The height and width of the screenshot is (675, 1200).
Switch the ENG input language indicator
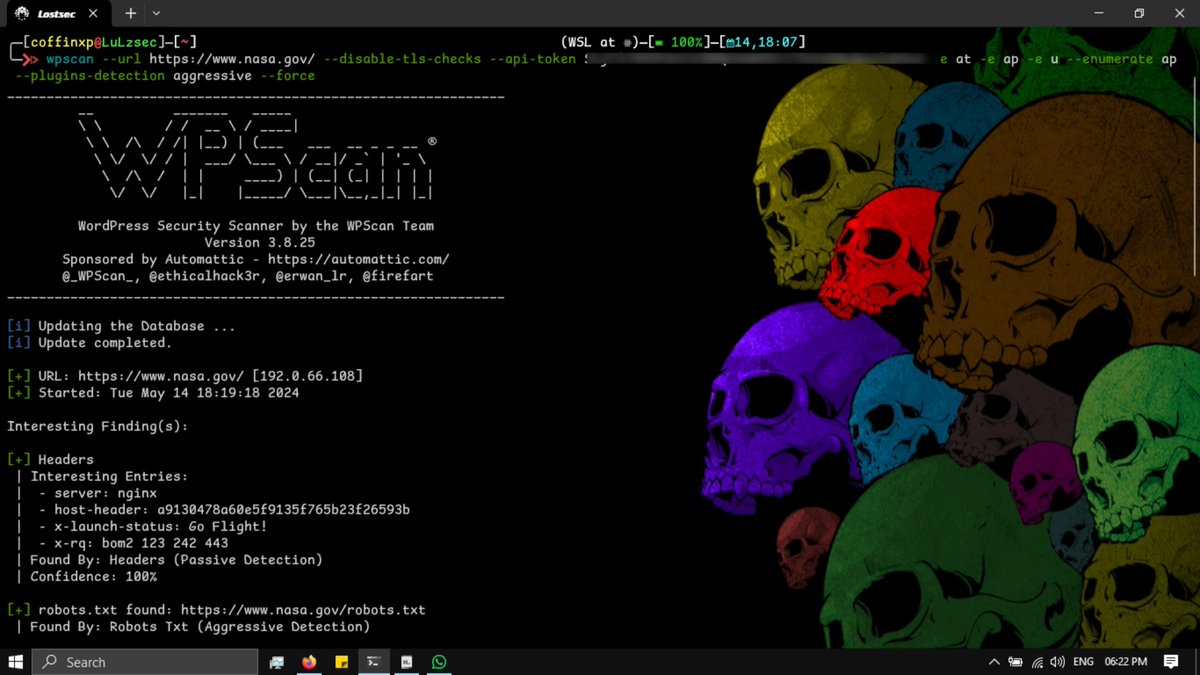tap(1083, 662)
